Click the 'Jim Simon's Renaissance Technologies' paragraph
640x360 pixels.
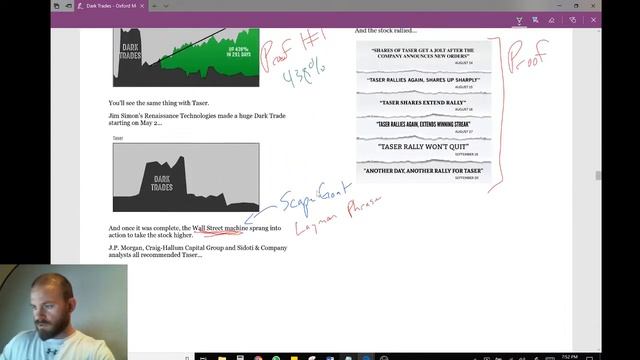[x=197, y=119]
